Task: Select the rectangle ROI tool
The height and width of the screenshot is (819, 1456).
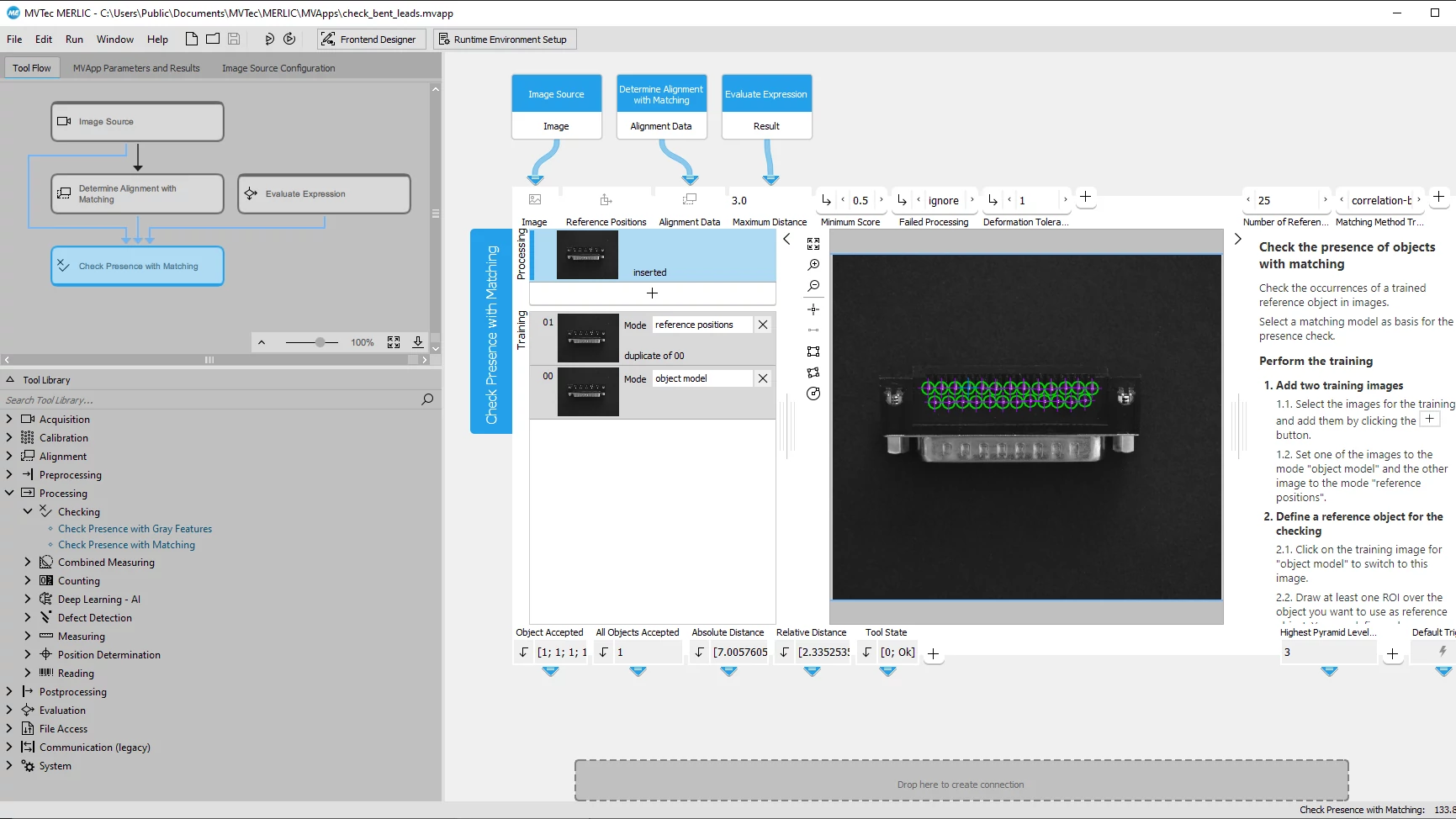Action: coord(813,351)
